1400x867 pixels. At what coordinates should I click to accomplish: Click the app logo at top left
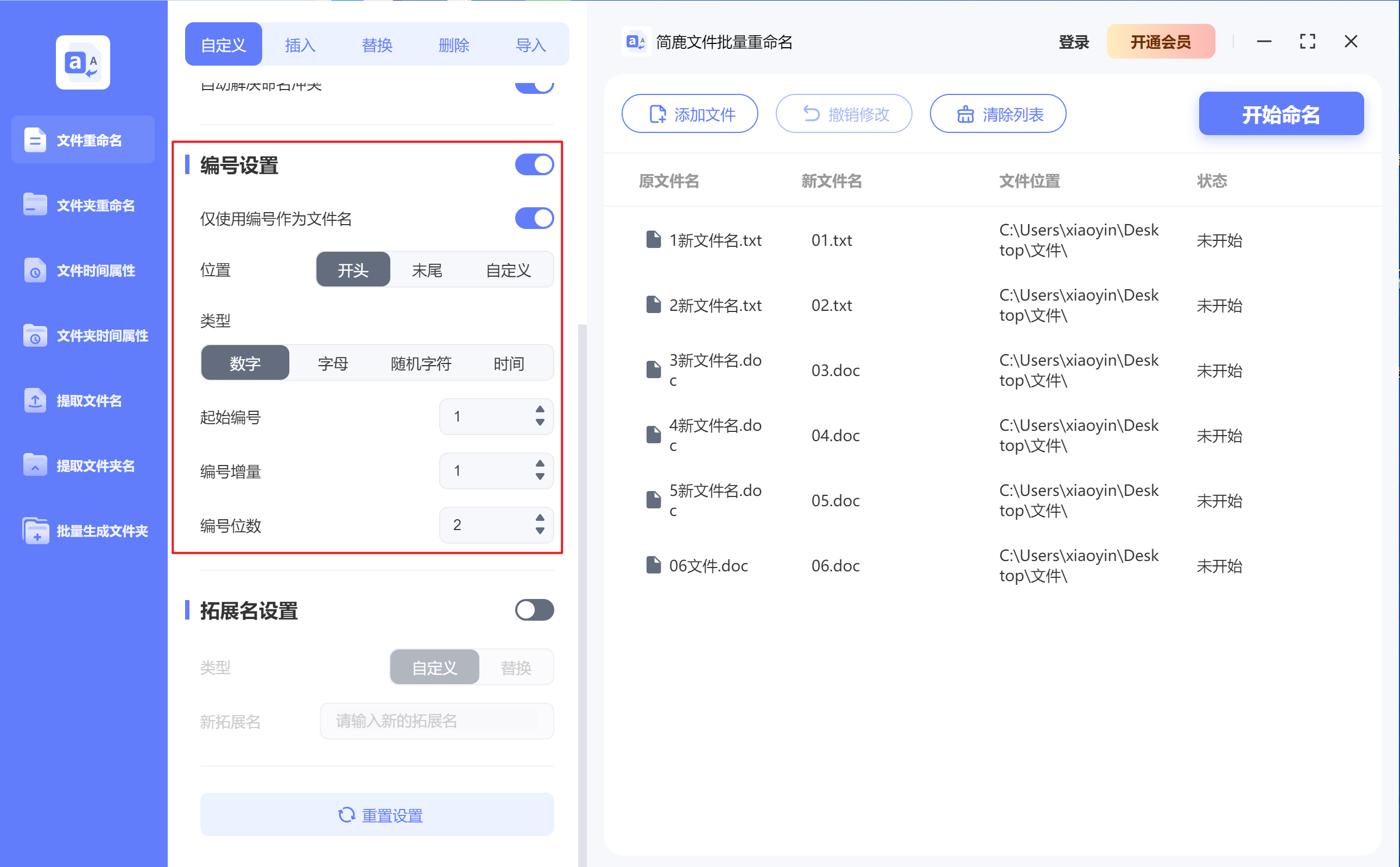(83, 62)
